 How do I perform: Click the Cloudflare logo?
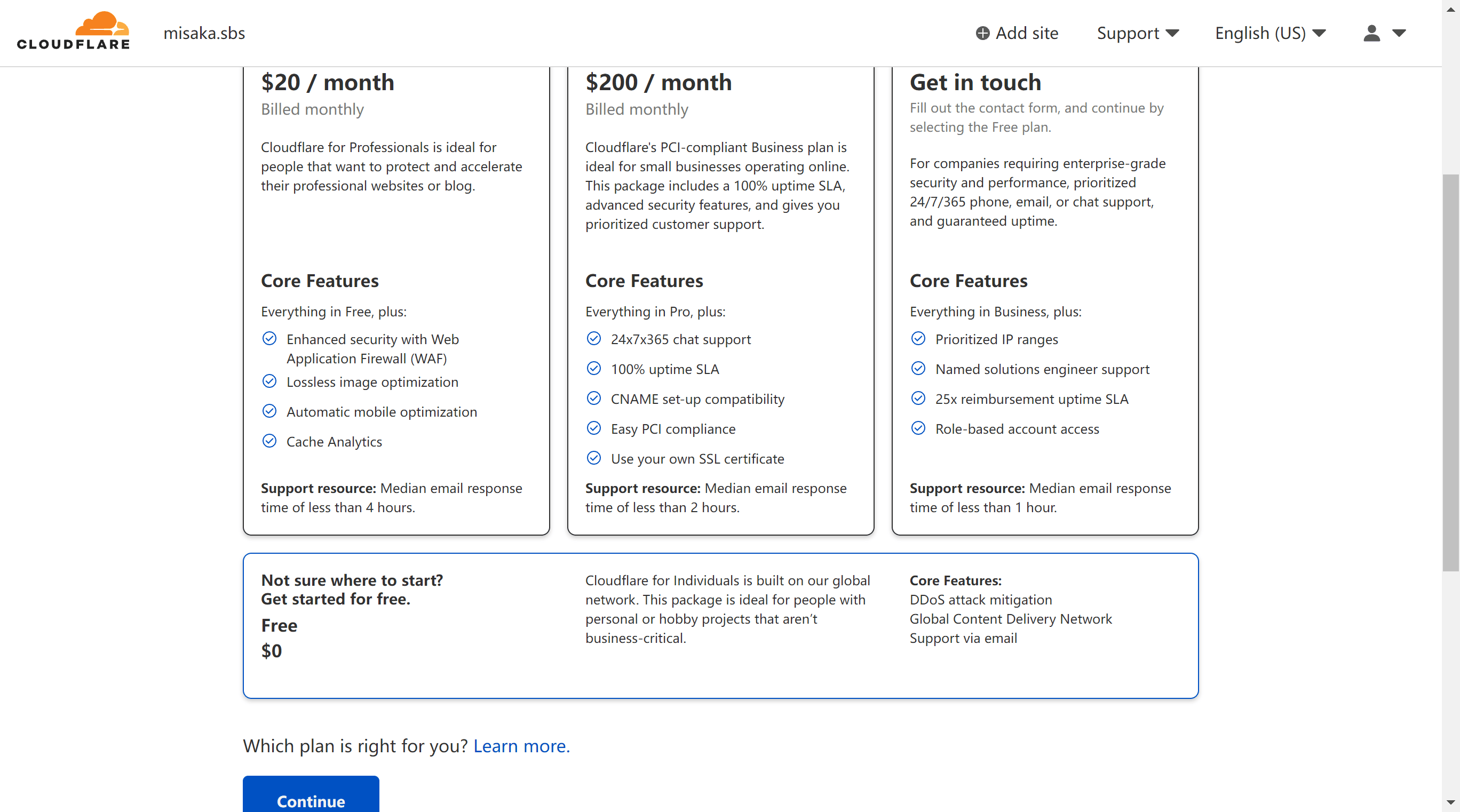point(73,31)
